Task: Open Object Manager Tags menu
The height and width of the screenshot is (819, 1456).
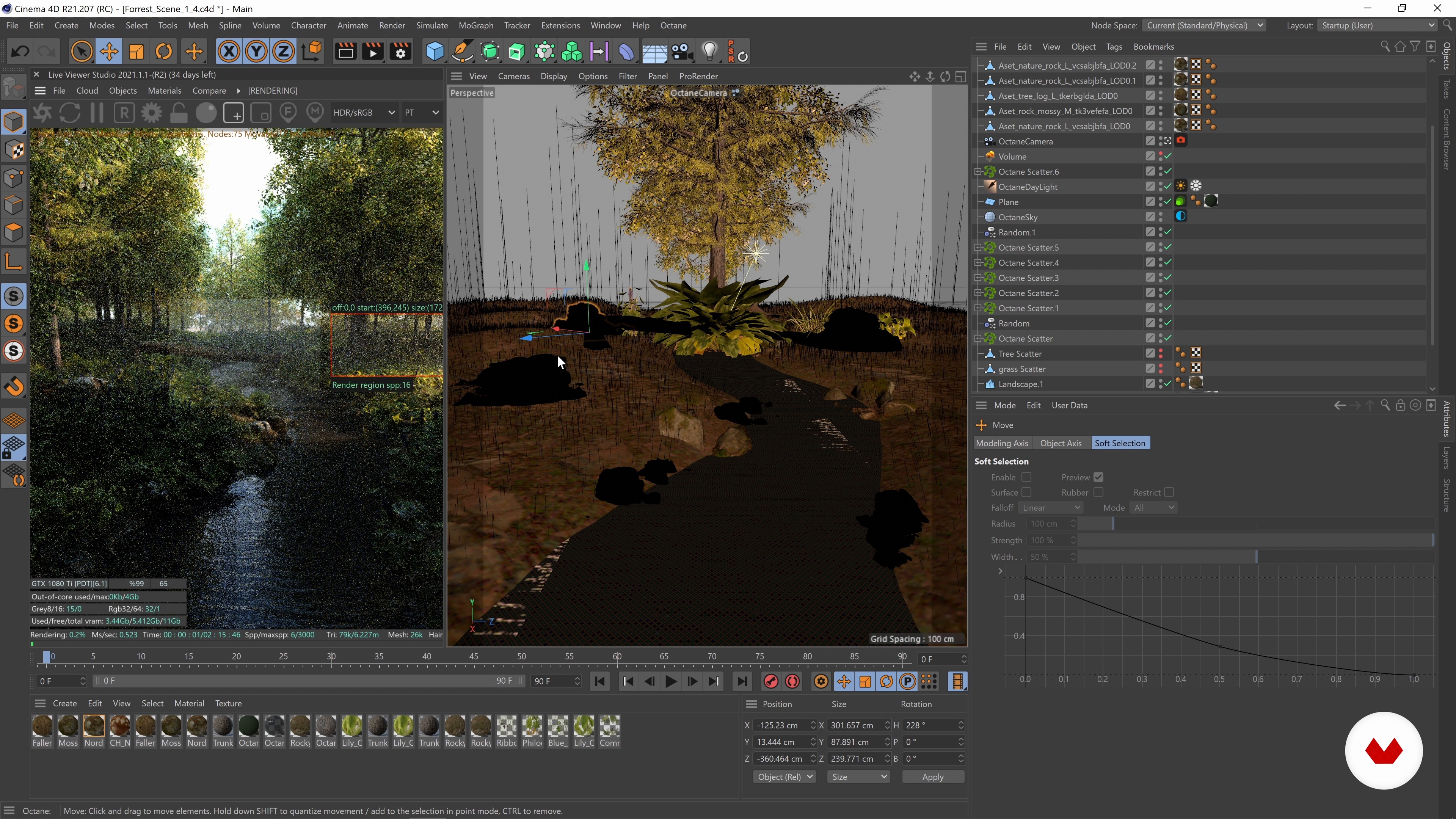Action: 1114,47
